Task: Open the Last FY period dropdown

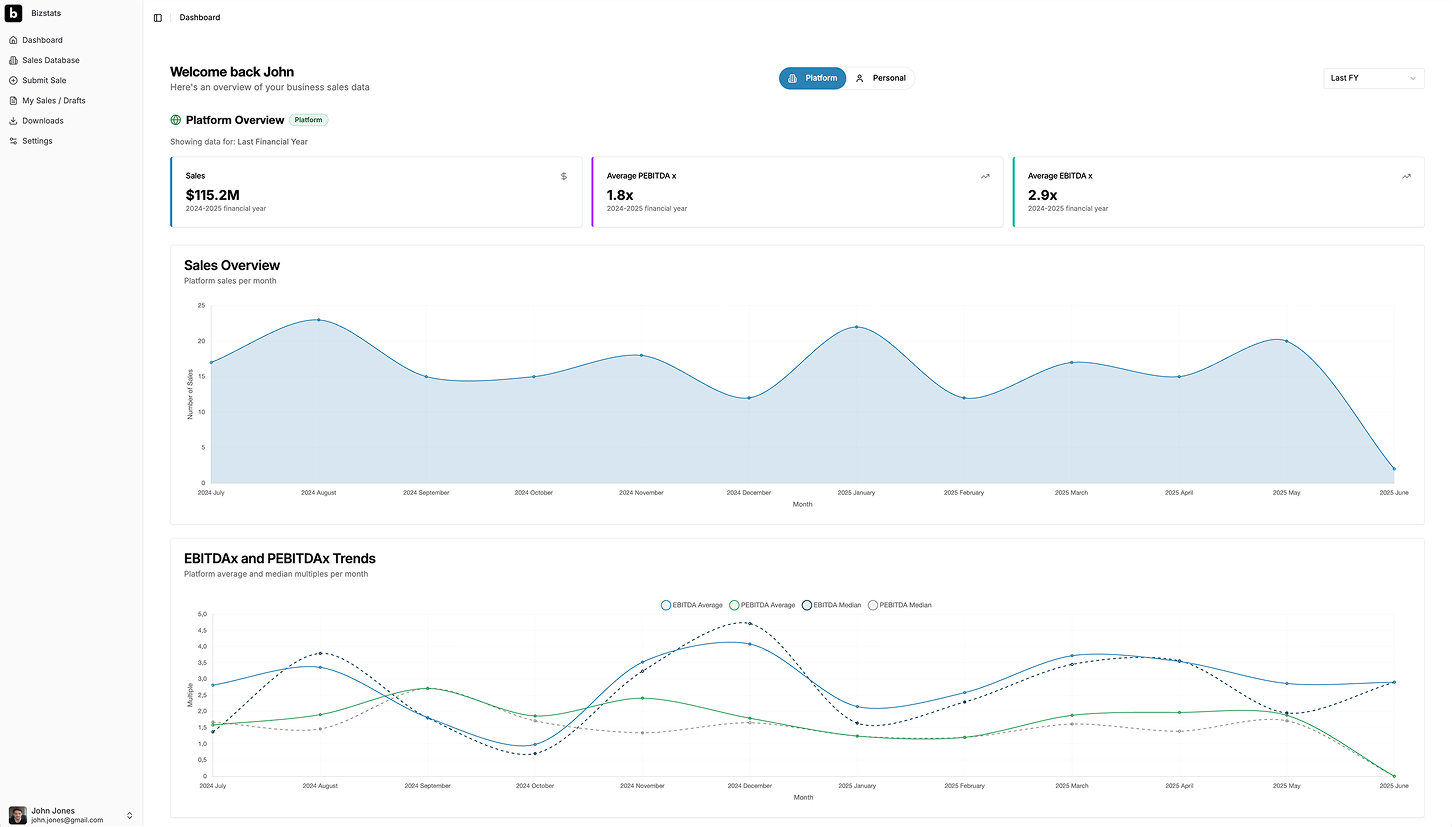Action: (1373, 78)
